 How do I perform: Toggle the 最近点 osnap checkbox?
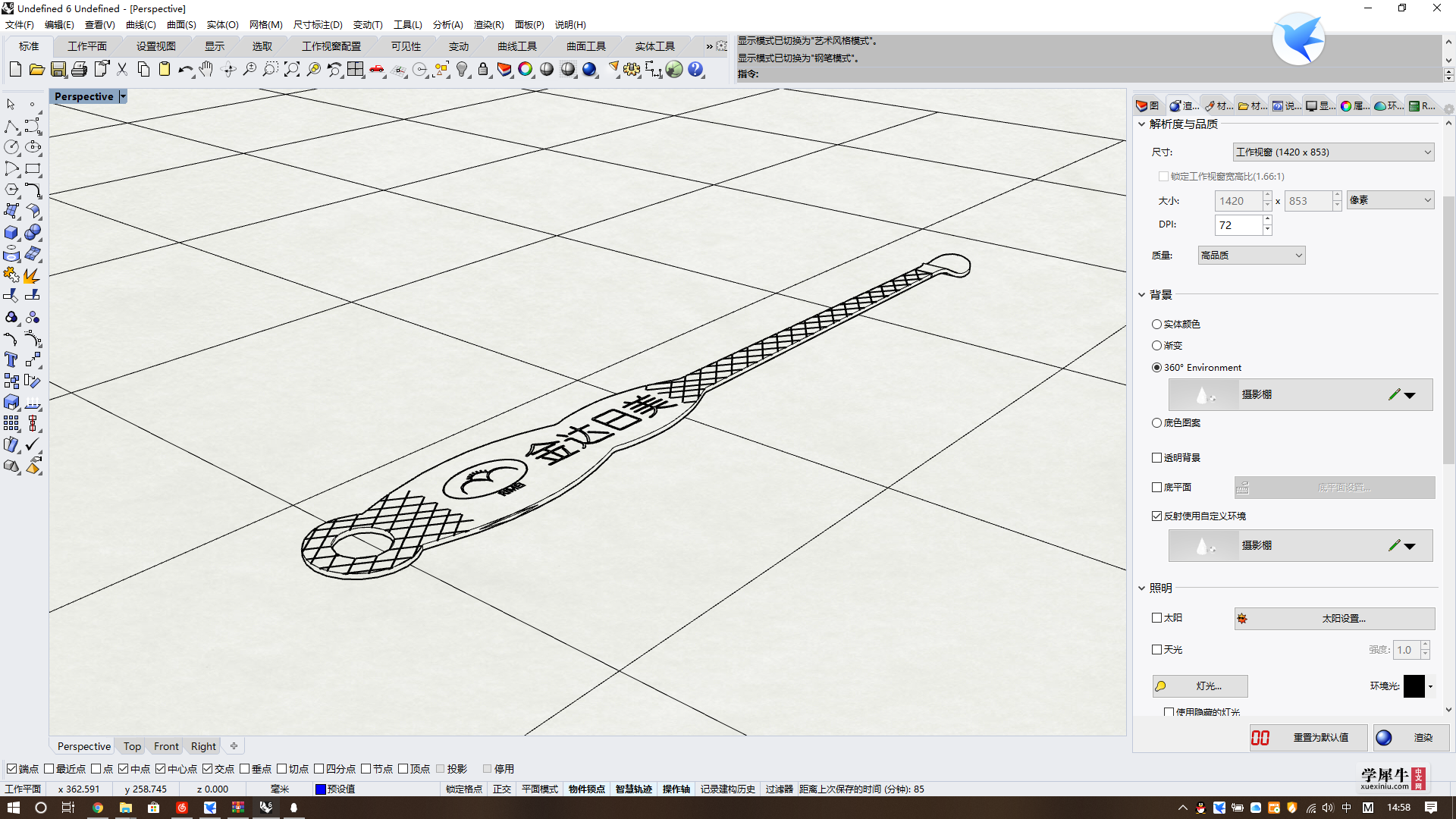(x=49, y=769)
